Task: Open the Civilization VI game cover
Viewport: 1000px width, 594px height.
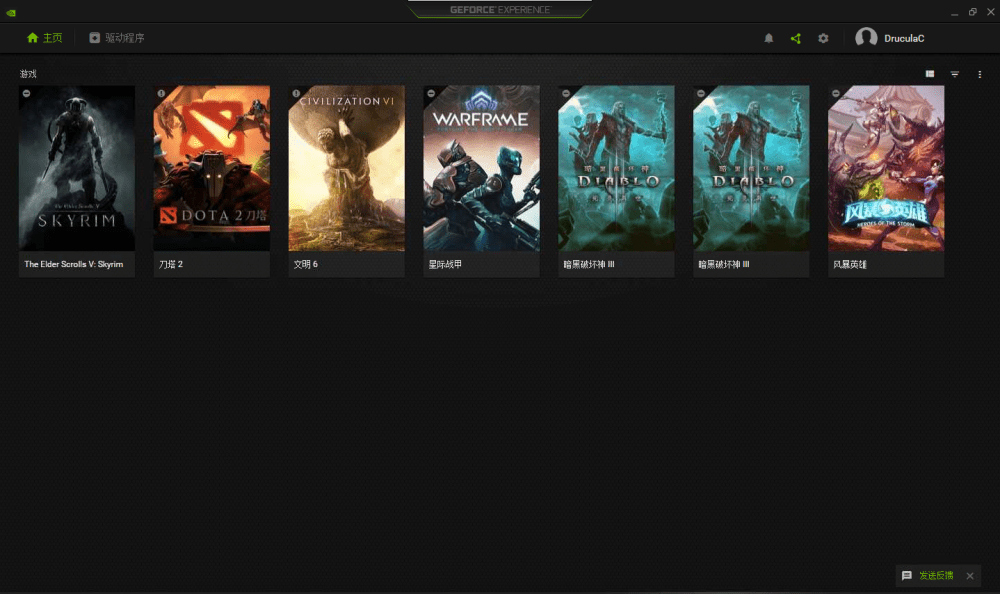Action: tap(346, 168)
